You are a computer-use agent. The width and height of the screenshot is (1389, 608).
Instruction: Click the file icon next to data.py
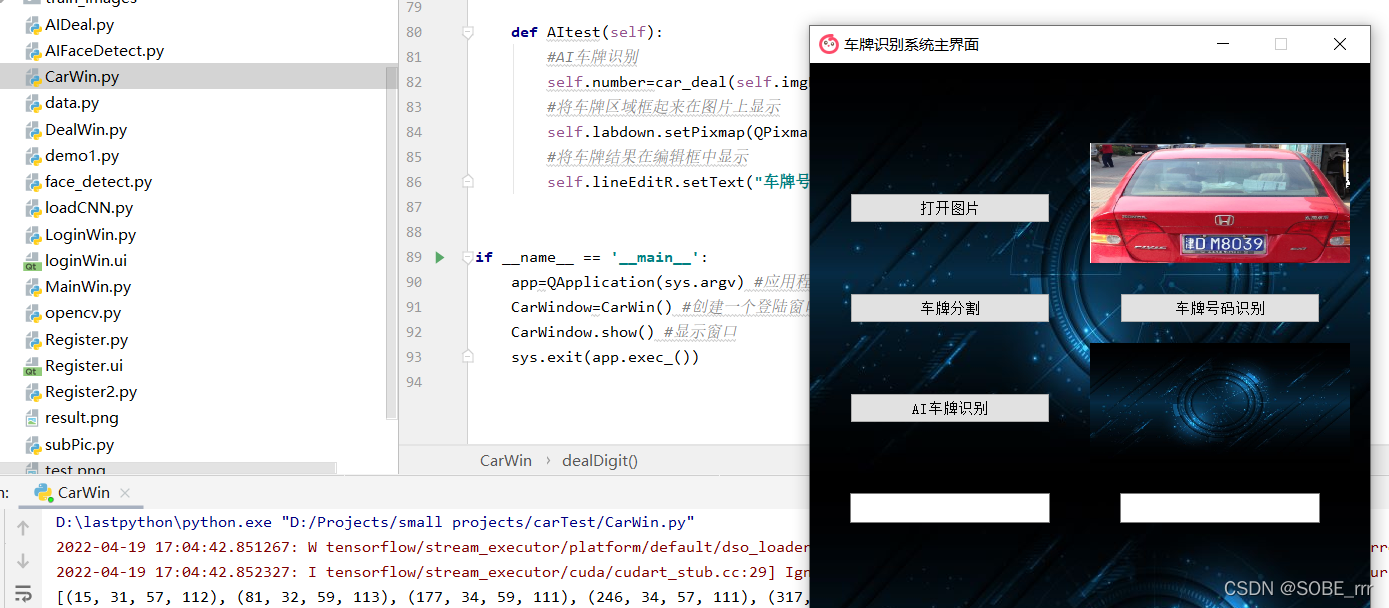pos(32,103)
